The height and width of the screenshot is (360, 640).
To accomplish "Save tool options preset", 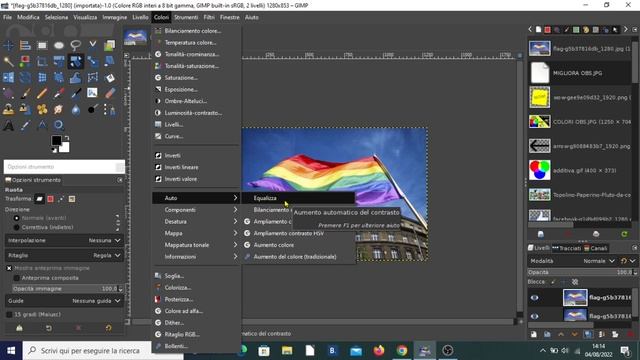I will click(19, 328).
